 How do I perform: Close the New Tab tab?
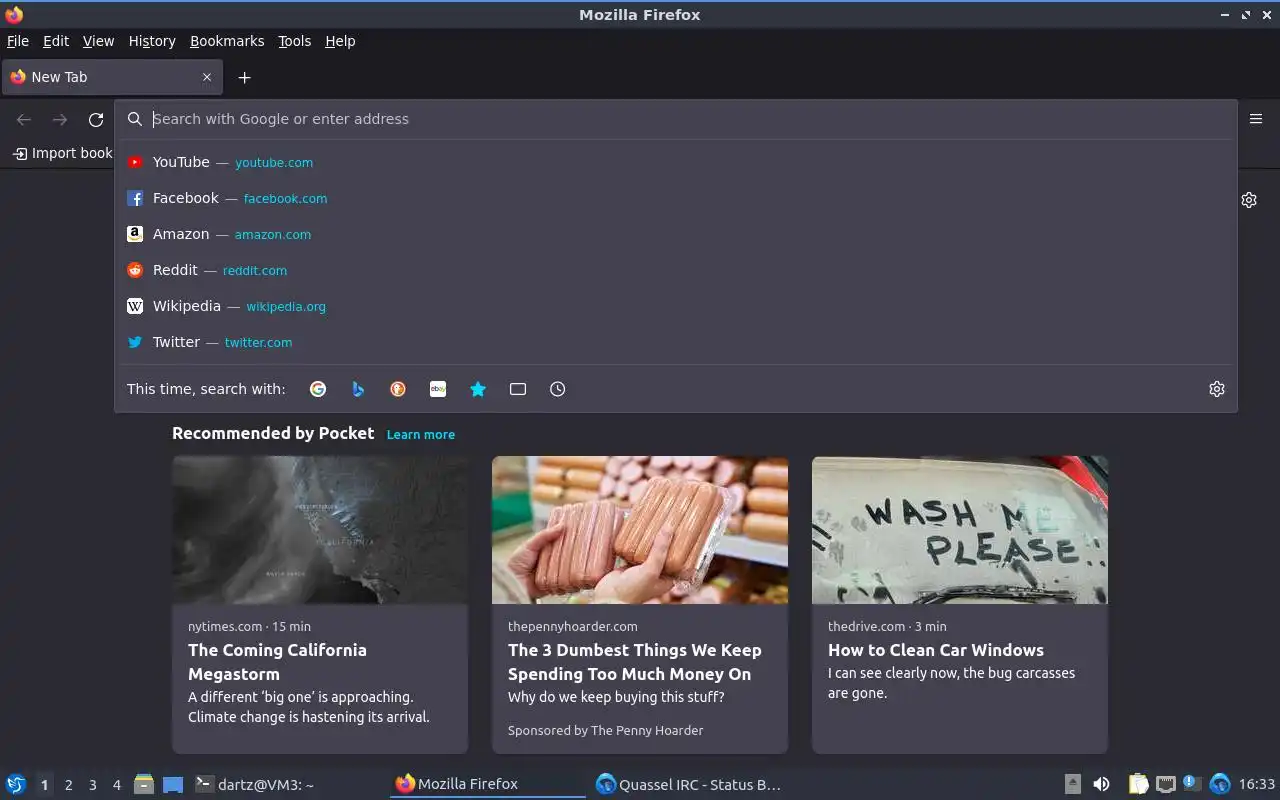(x=207, y=77)
